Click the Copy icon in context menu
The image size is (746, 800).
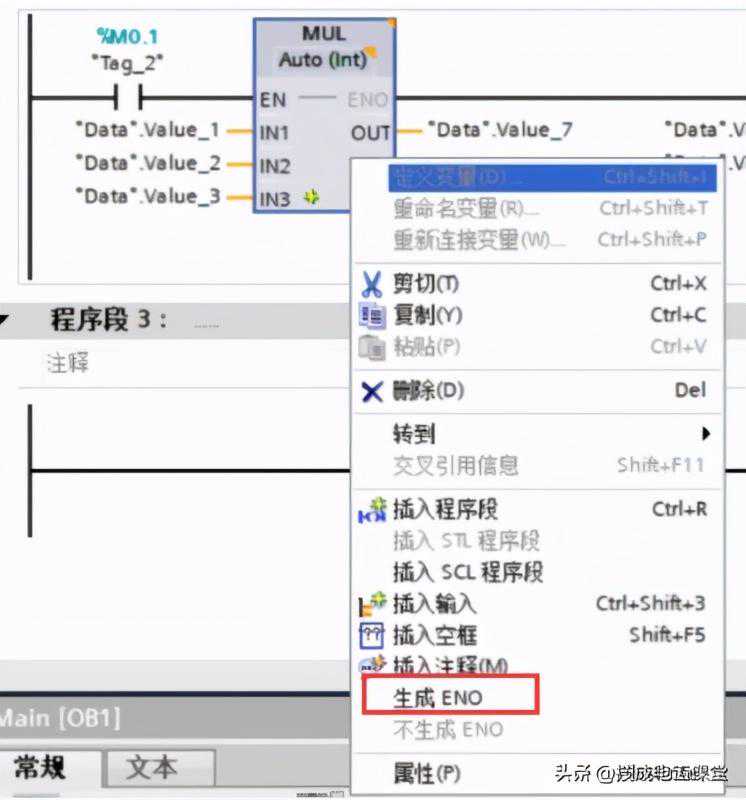tap(372, 316)
